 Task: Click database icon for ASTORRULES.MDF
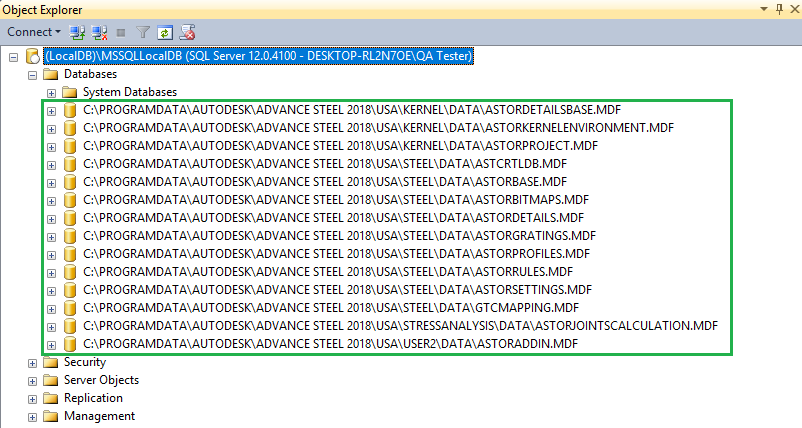click(x=70, y=272)
